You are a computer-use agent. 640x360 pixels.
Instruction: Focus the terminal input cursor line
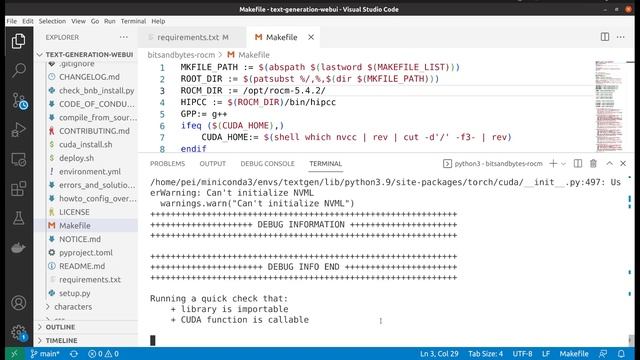153,340
